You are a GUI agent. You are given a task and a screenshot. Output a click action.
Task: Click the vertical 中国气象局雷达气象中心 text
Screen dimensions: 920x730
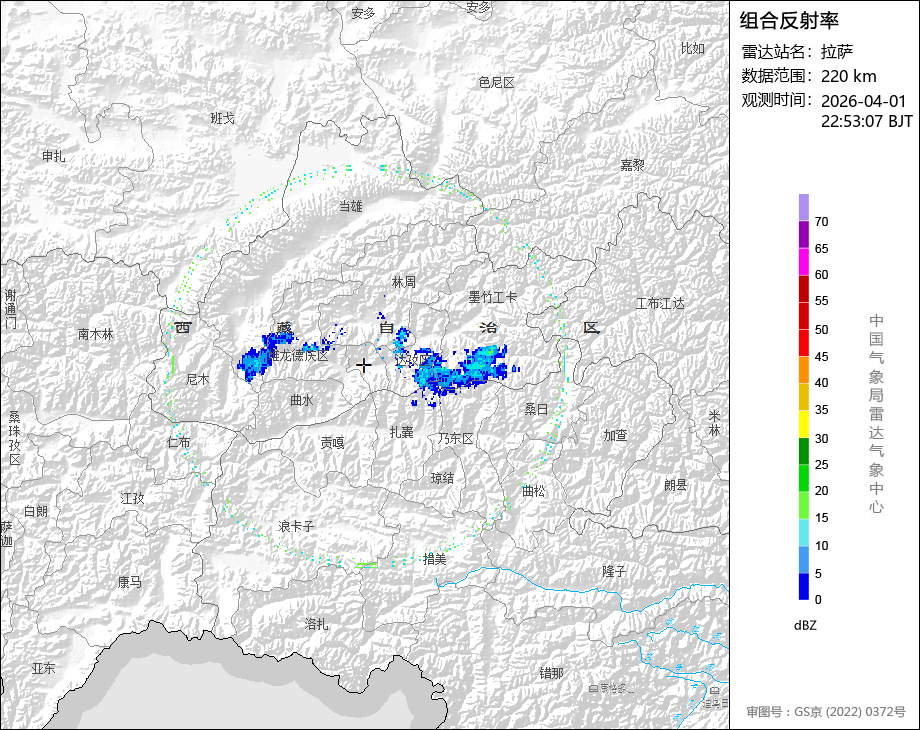(x=876, y=414)
